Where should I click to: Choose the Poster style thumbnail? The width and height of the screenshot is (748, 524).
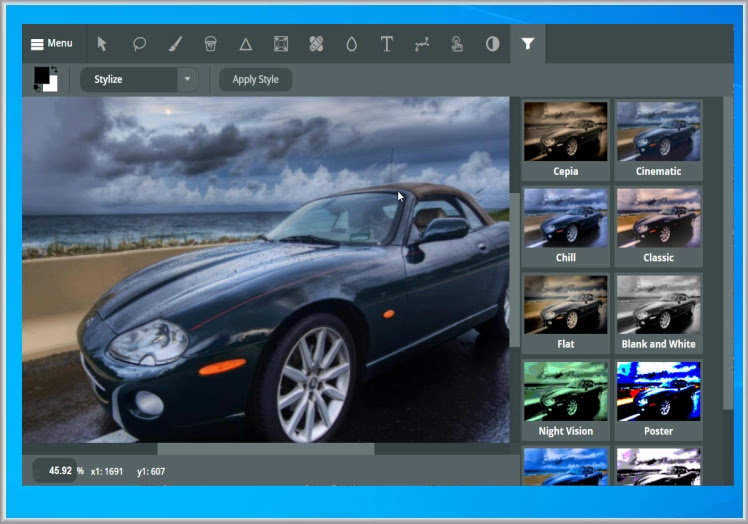click(658, 400)
